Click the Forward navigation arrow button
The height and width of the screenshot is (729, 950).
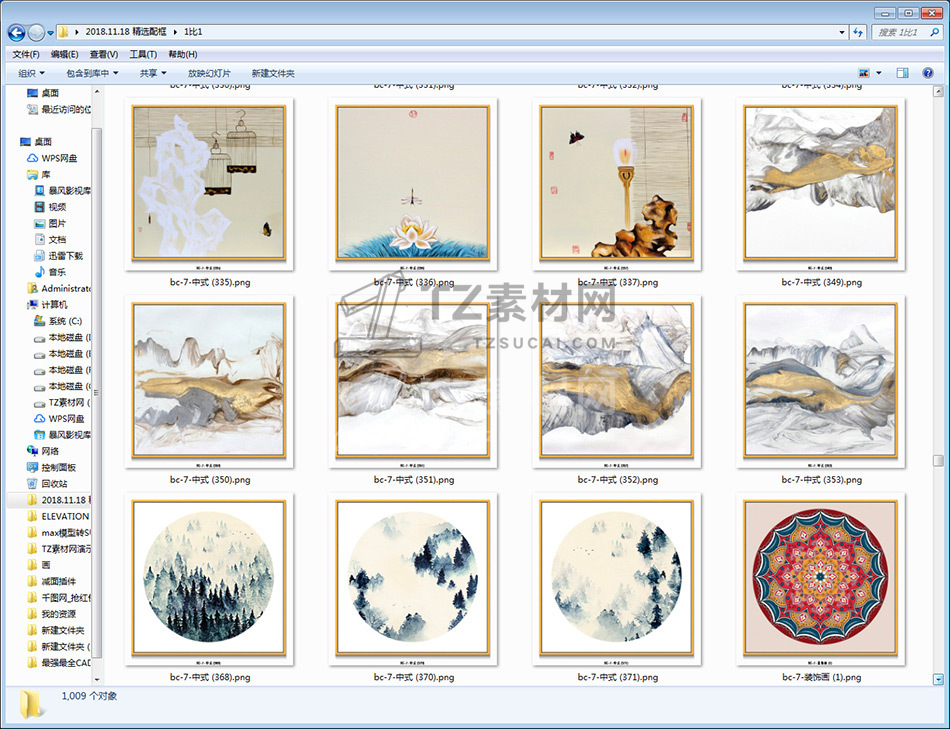coord(37,33)
